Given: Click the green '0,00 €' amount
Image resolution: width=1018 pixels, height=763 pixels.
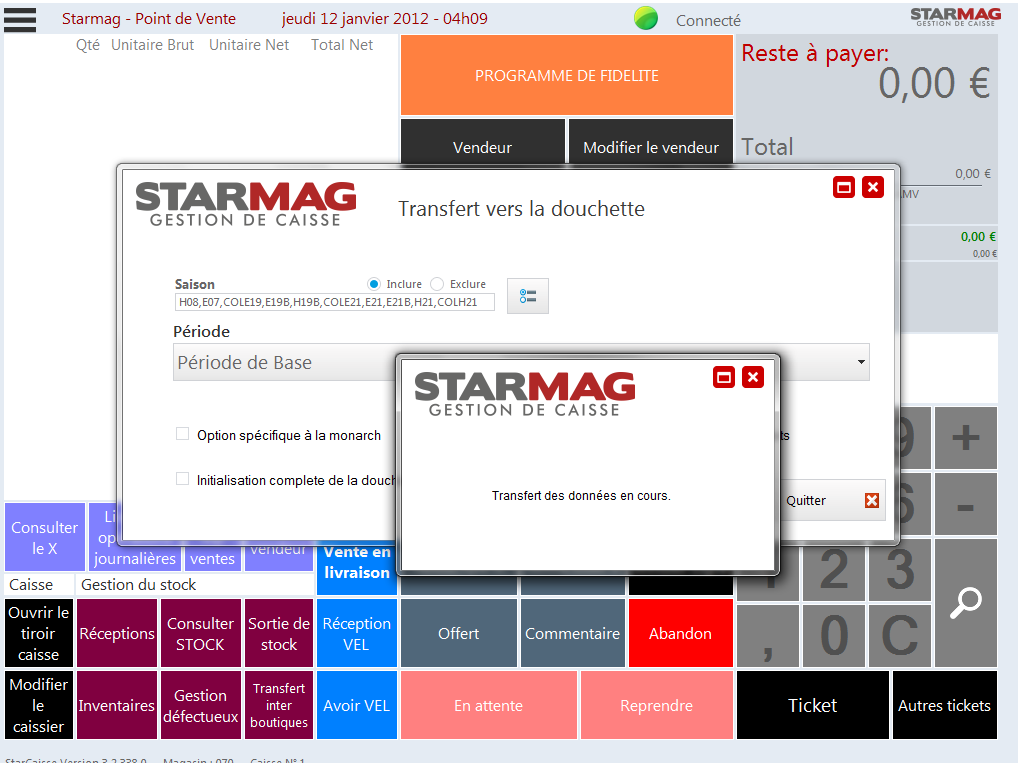Looking at the screenshot, I should tap(978, 236).
